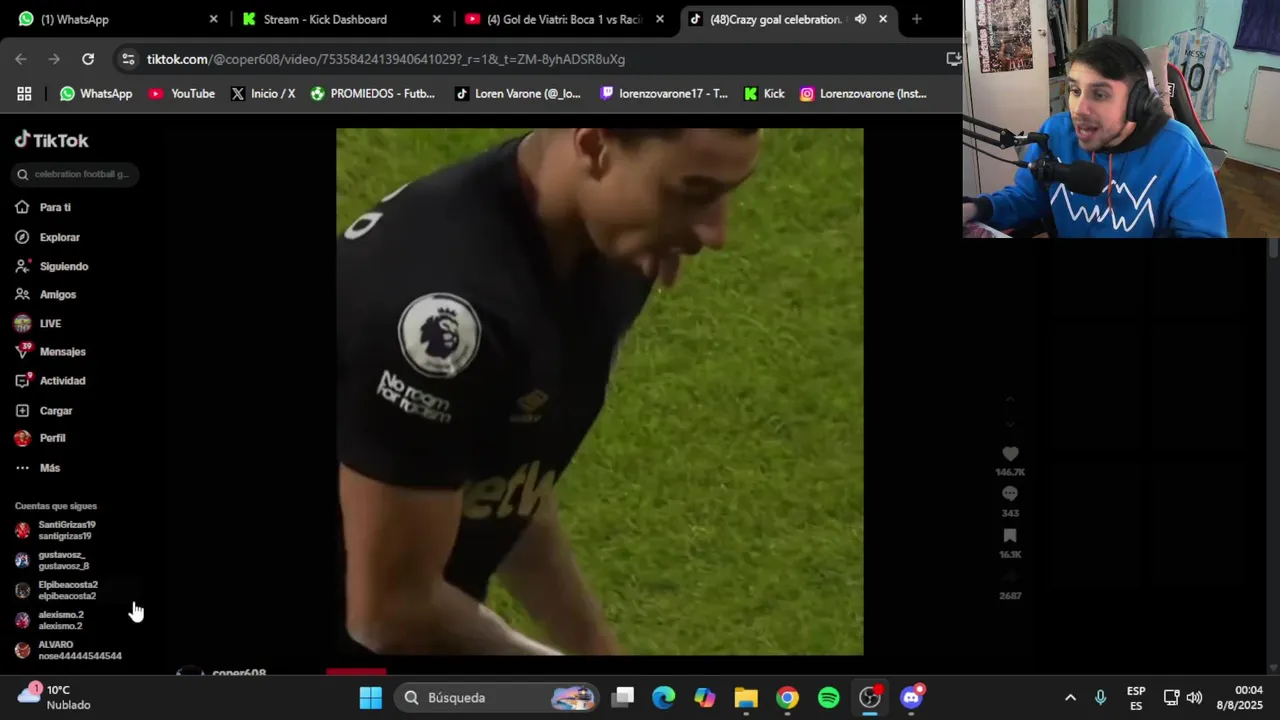Click microphone icon in system tray
1280x720 pixels.
pos(1100,697)
